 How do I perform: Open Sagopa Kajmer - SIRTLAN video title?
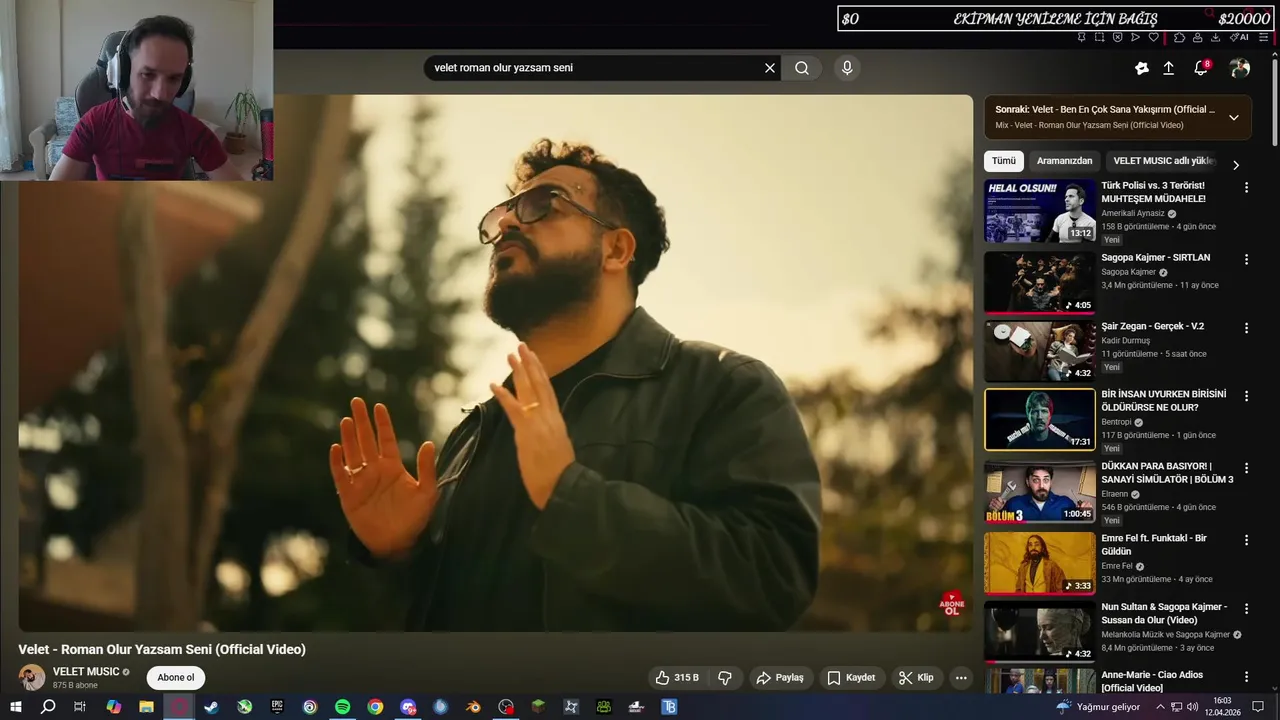(1155, 258)
